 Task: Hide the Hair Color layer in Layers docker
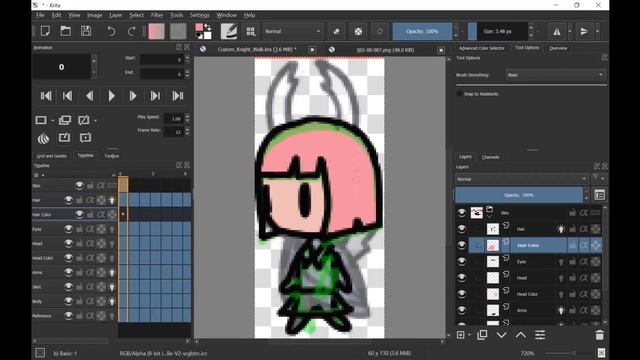pyautogui.click(x=462, y=245)
